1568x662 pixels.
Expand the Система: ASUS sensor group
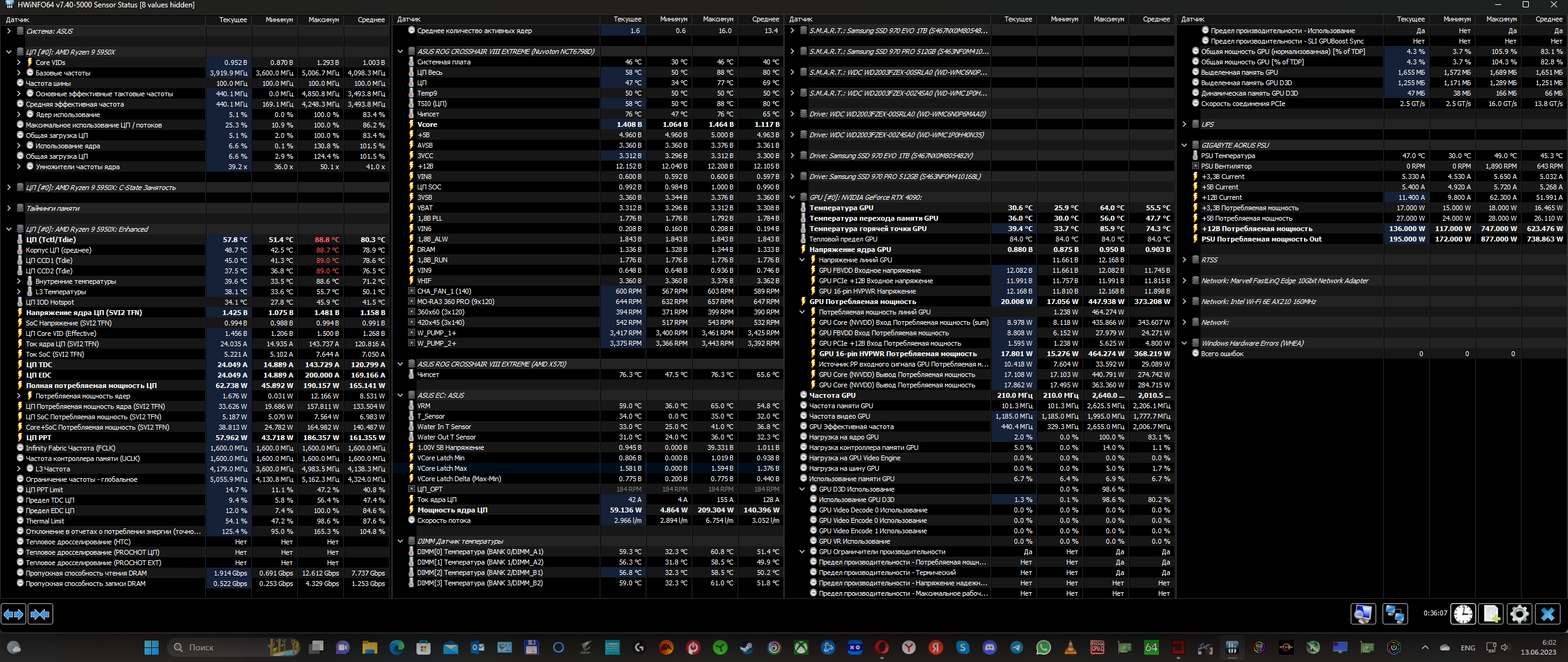pos(9,31)
